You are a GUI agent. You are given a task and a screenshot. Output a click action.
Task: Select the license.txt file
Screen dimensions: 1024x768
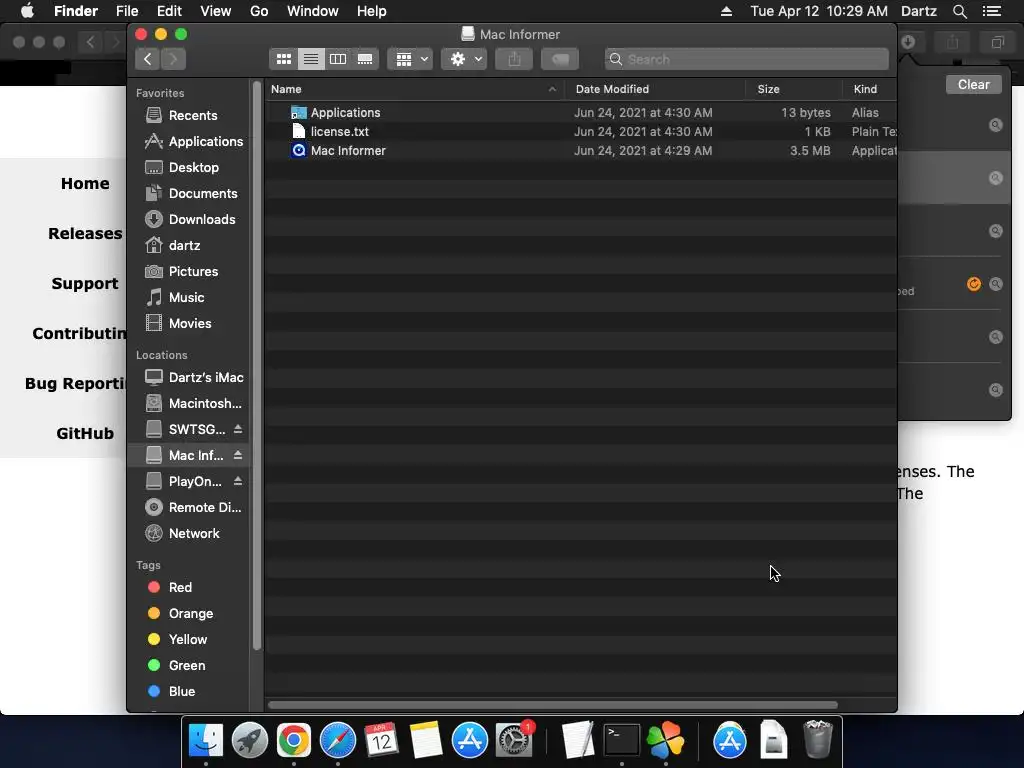(x=581, y=131)
